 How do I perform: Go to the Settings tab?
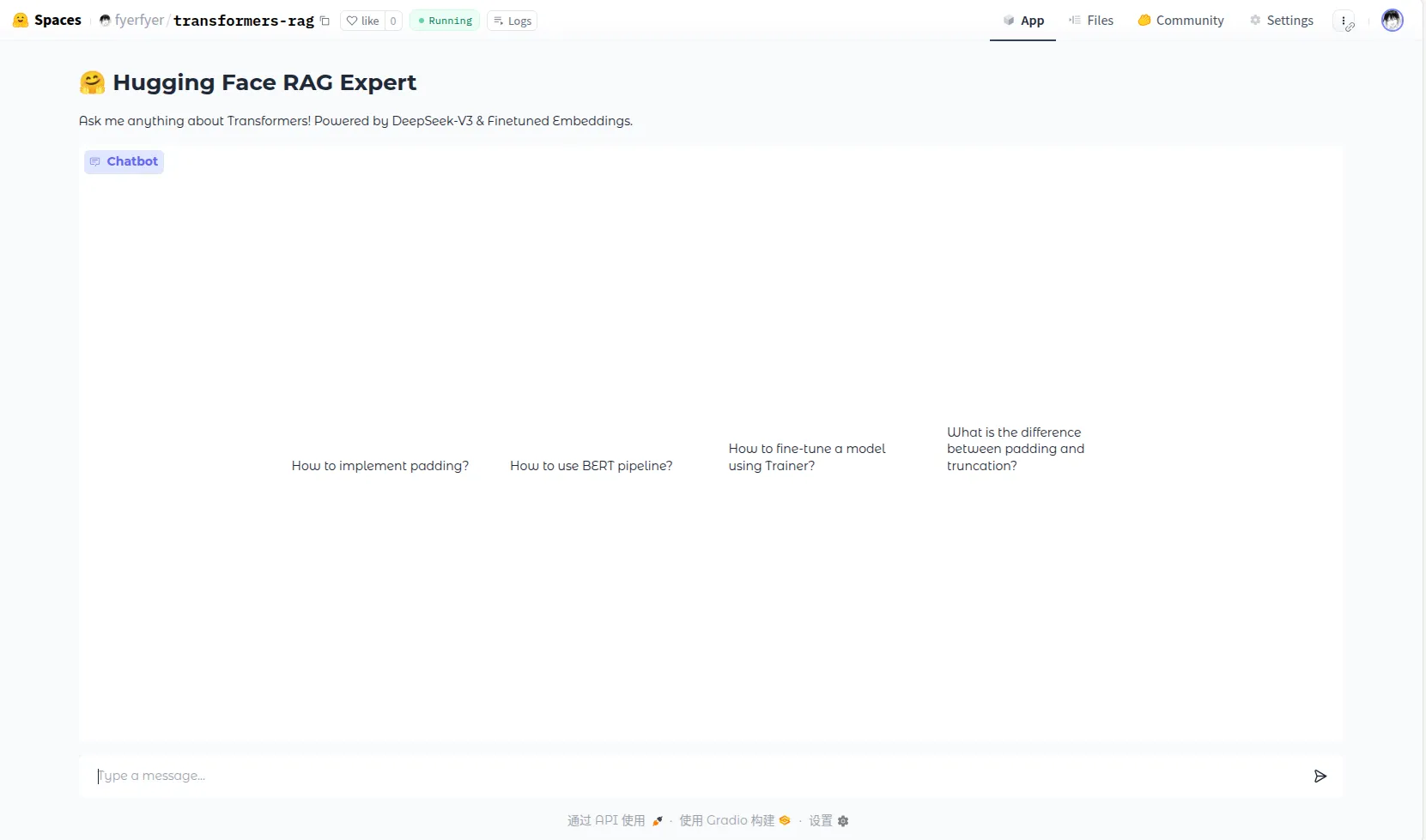coord(1281,21)
